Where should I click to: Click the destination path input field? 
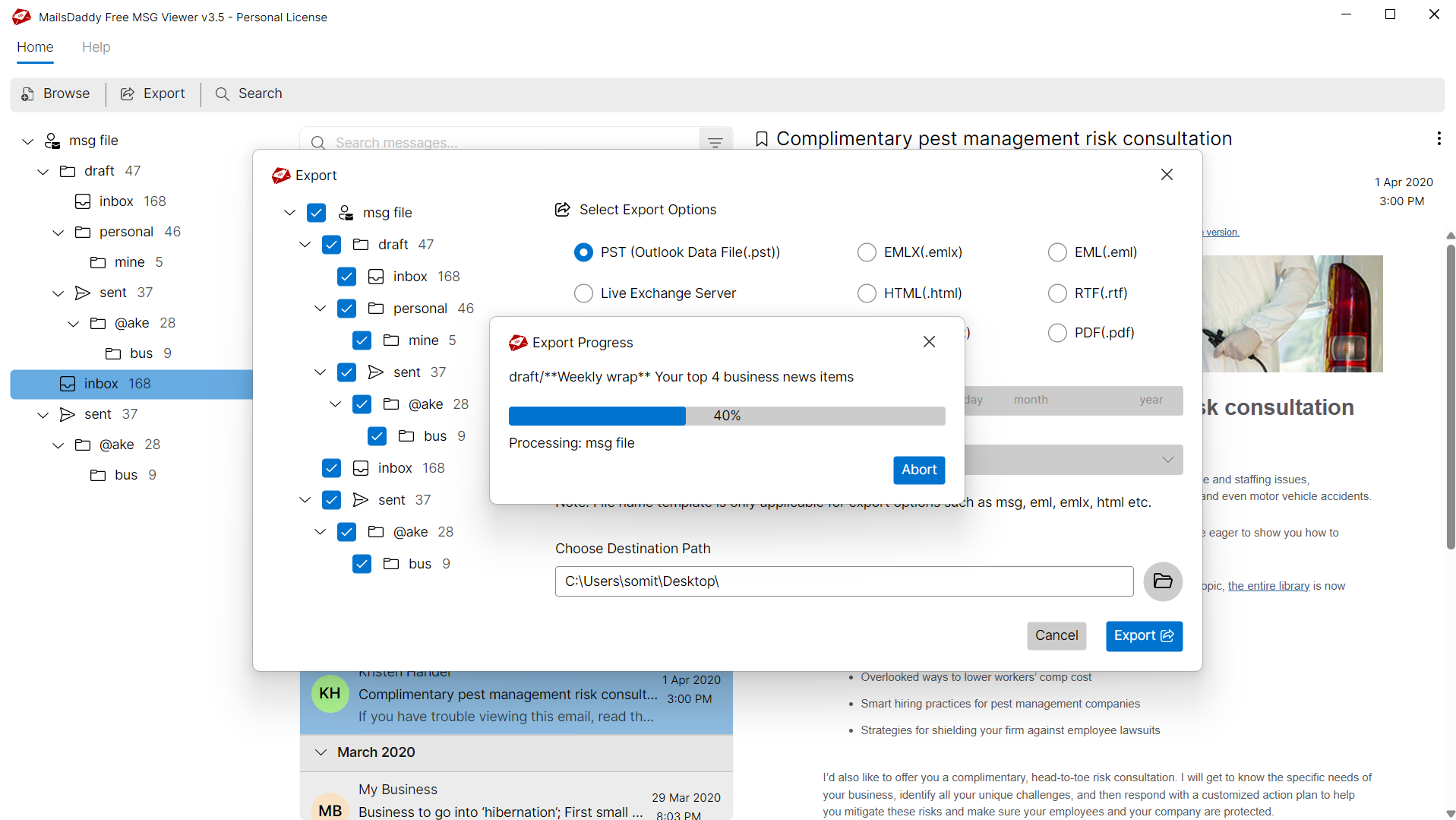844,581
